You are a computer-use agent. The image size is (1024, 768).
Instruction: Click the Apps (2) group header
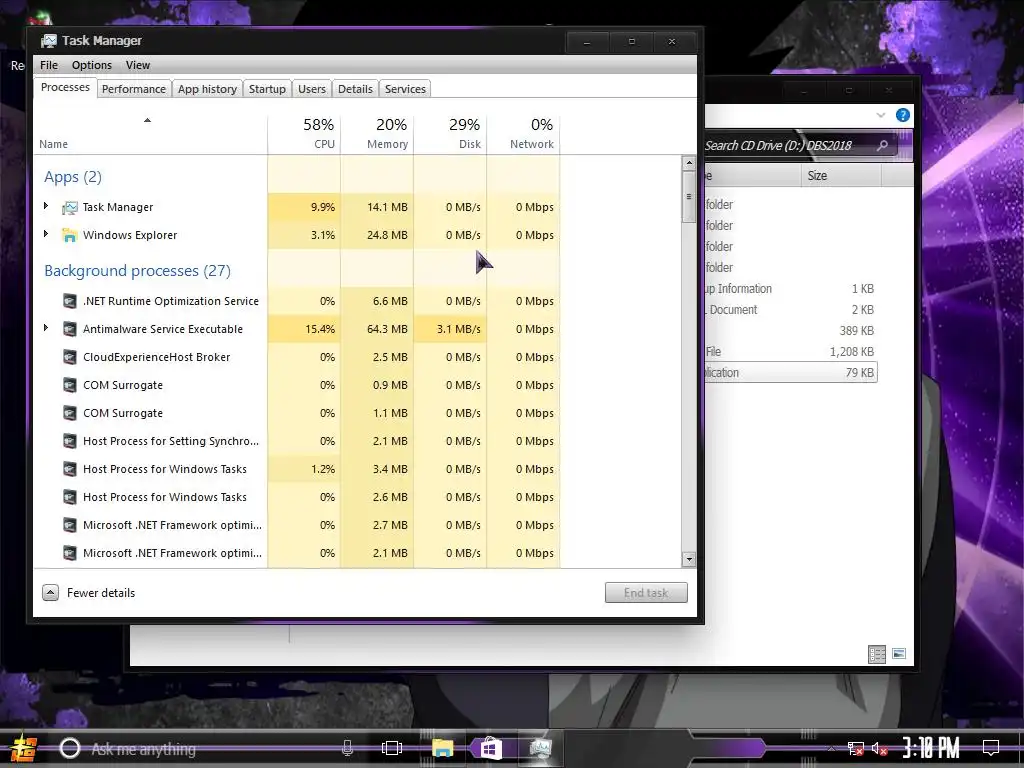[73, 177]
